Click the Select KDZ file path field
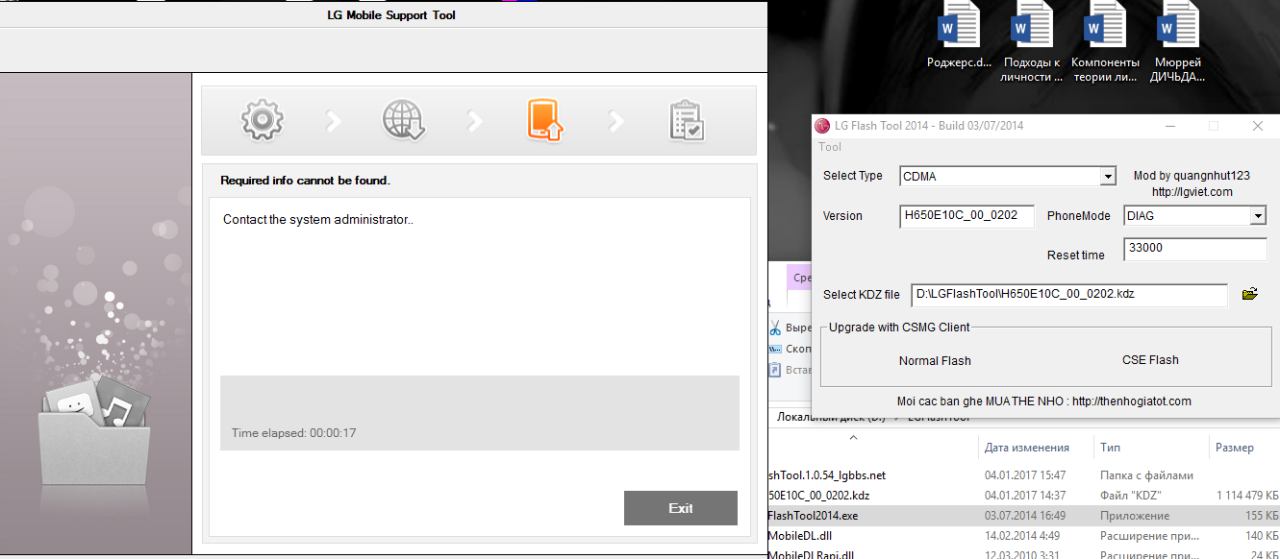The image size is (1280, 559). (x=1069, y=294)
